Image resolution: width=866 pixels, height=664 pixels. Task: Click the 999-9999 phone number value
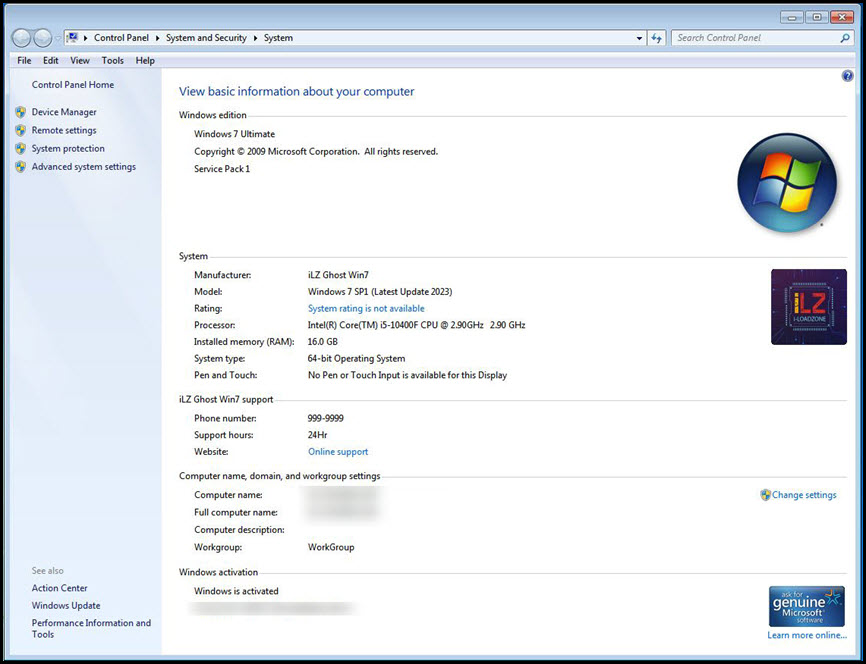coord(325,418)
